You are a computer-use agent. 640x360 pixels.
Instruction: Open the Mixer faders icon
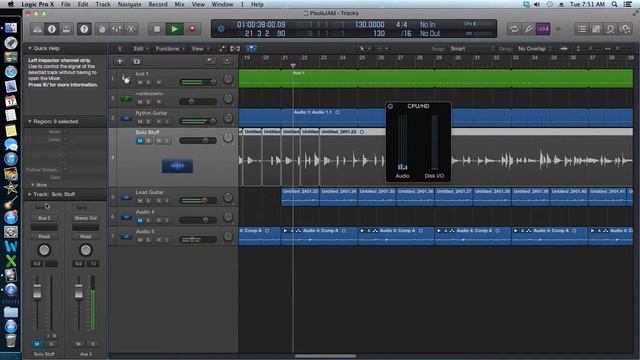point(117,29)
